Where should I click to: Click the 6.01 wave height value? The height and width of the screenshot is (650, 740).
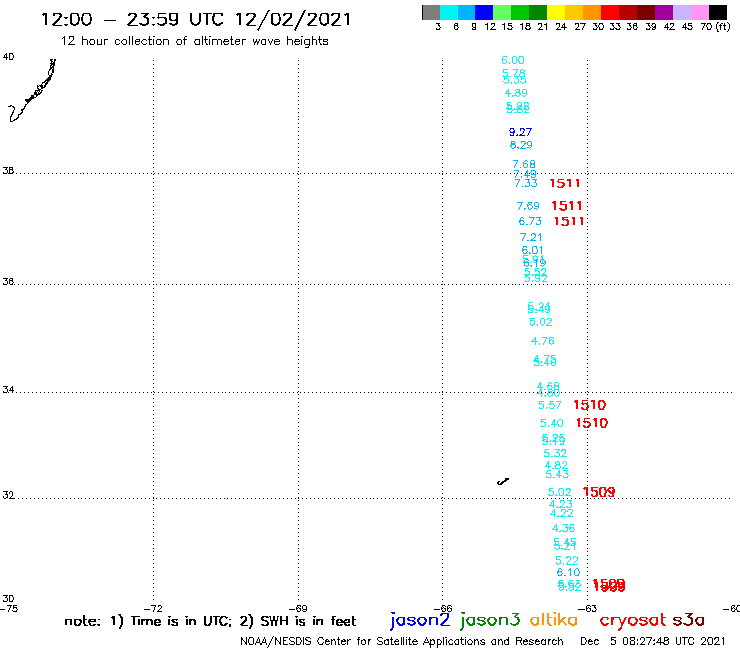coord(532,250)
